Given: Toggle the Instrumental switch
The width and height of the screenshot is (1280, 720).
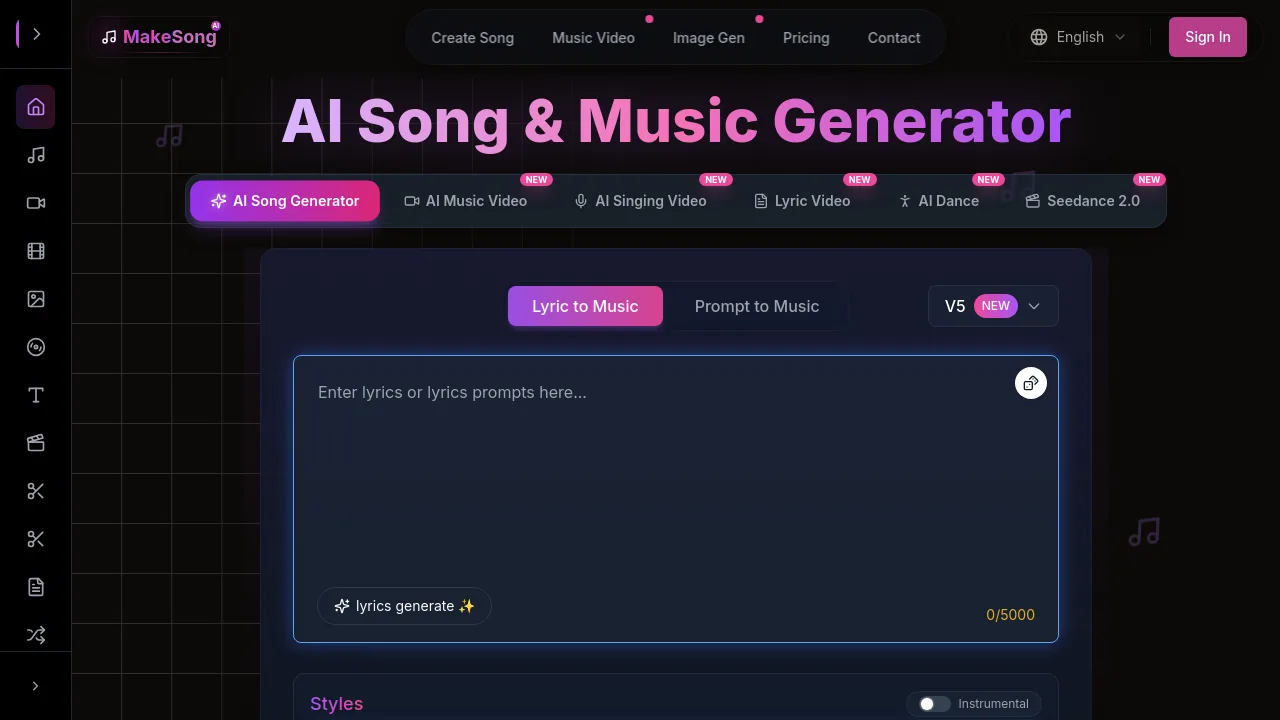Looking at the screenshot, I should (x=935, y=704).
